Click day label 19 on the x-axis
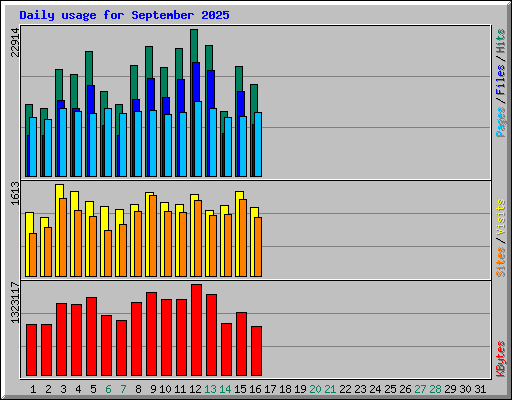 click(x=300, y=389)
